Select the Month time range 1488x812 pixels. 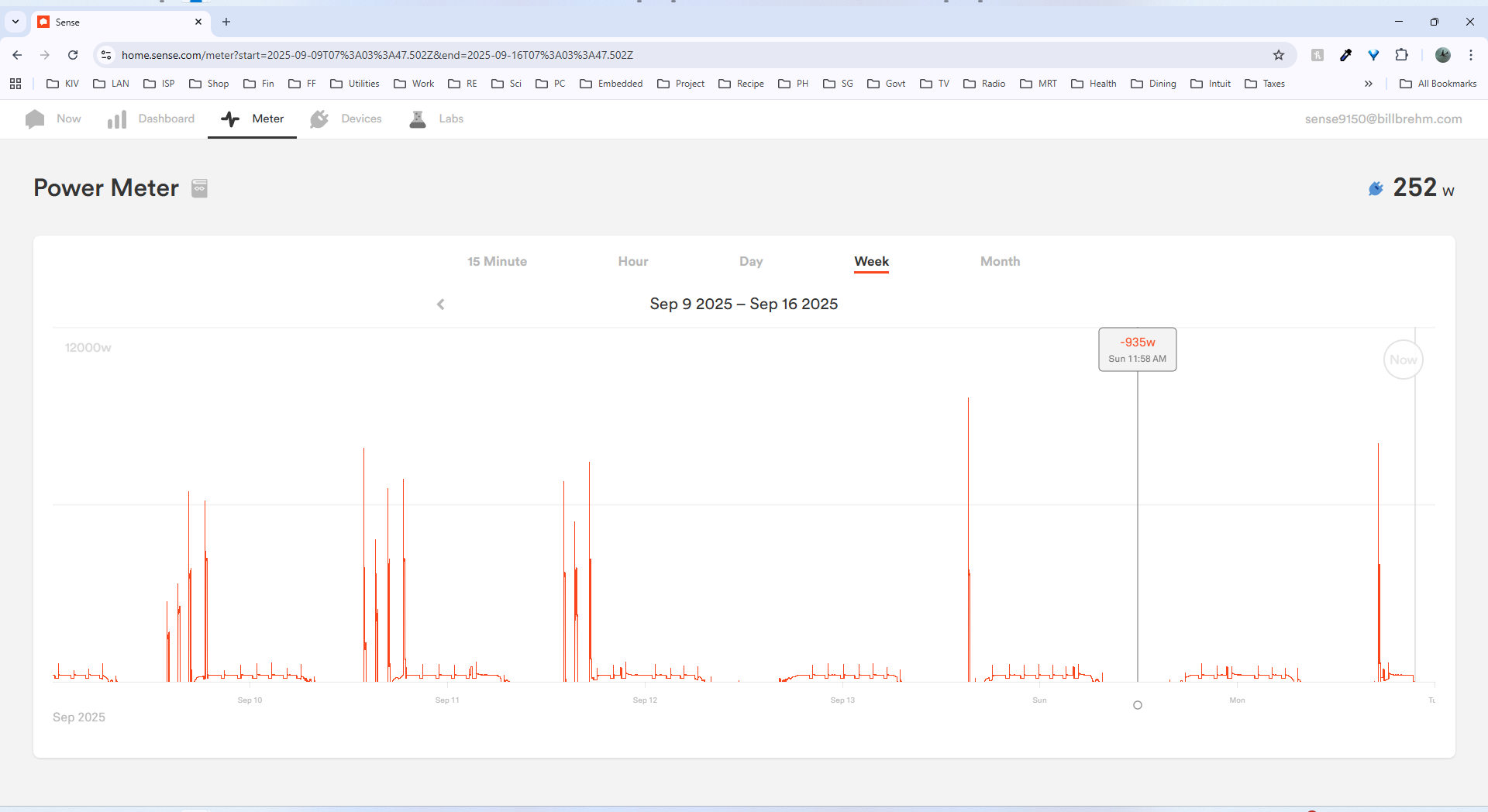1000,262
